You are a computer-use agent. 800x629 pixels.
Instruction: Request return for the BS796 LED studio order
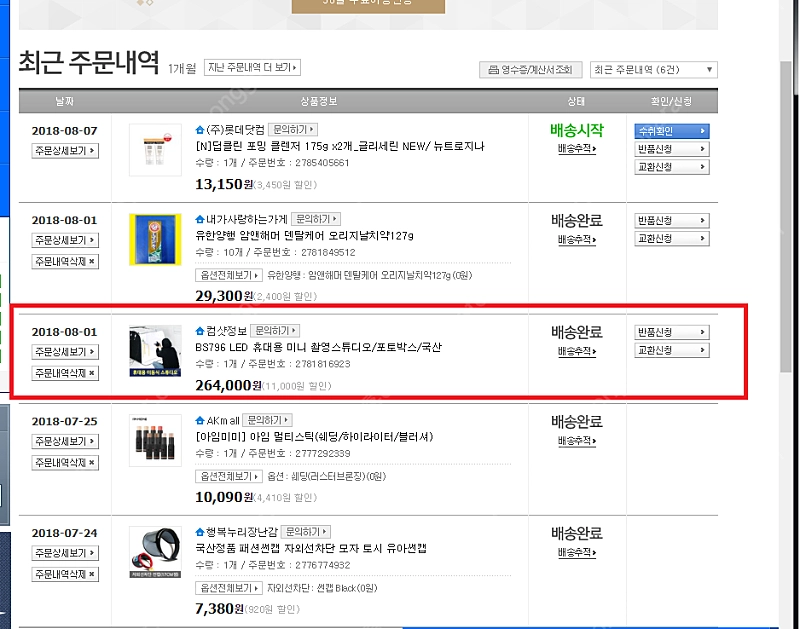click(671, 332)
